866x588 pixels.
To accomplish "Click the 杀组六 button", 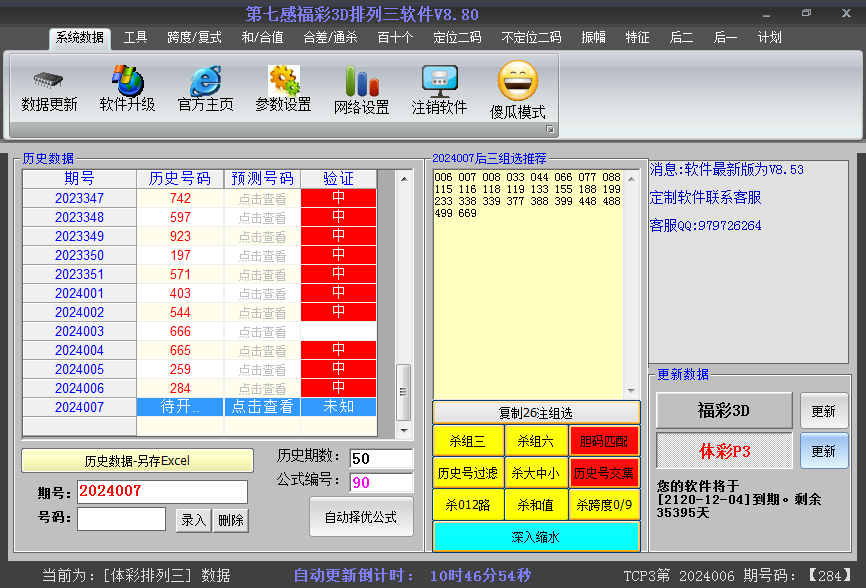I will (536, 441).
